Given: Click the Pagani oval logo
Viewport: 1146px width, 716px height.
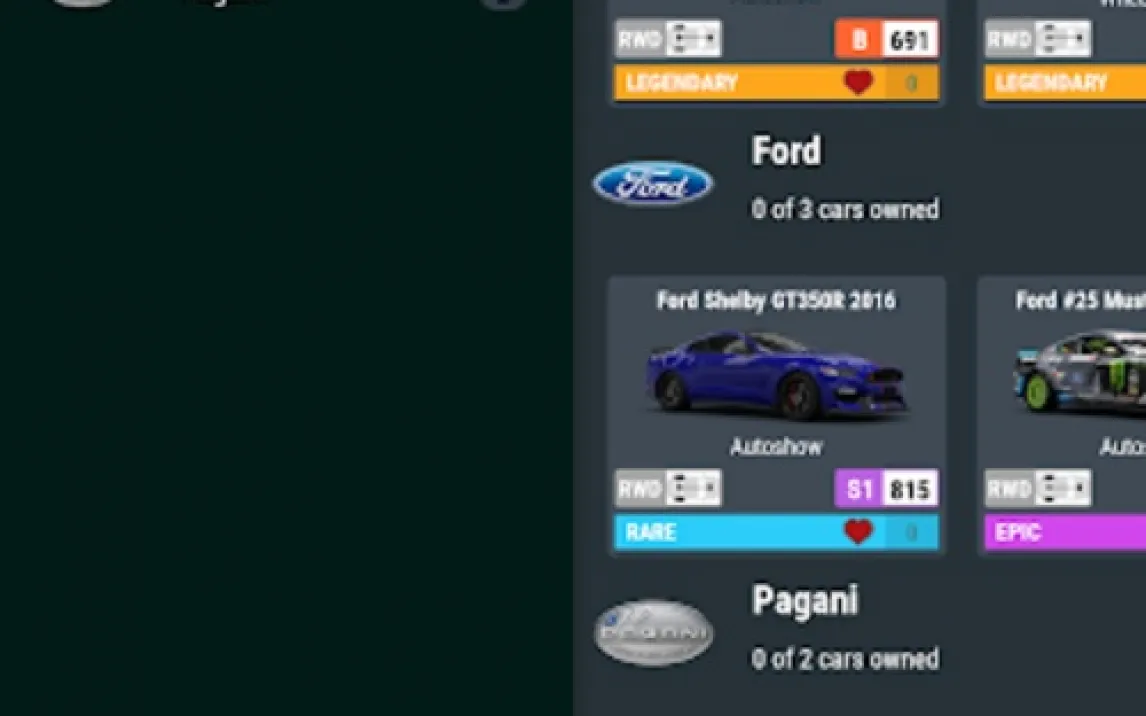Looking at the screenshot, I should click(x=653, y=633).
